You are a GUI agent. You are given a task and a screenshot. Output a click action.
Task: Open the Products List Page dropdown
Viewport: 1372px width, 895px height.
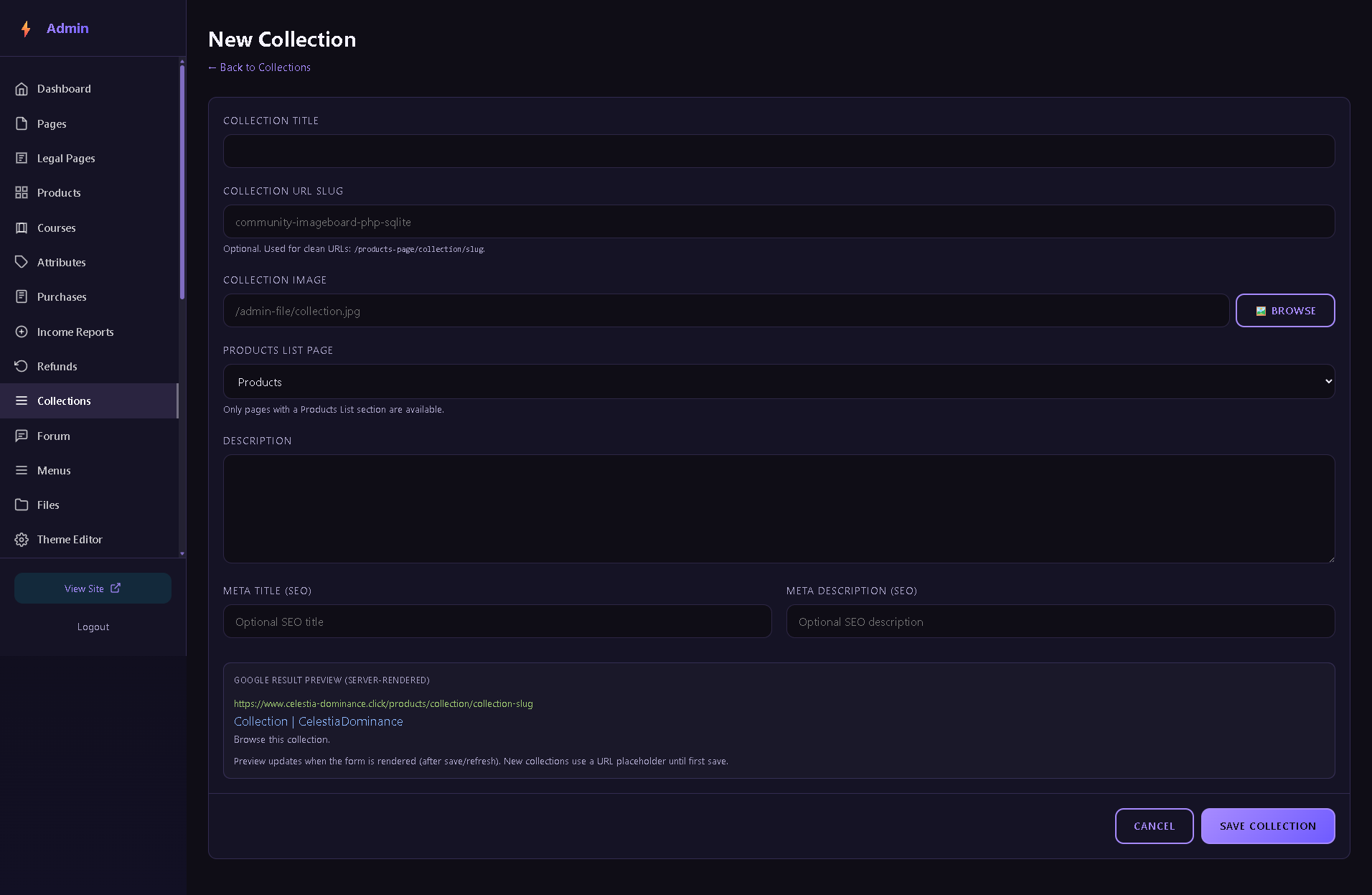pyautogui.click(x=779, y=382)
